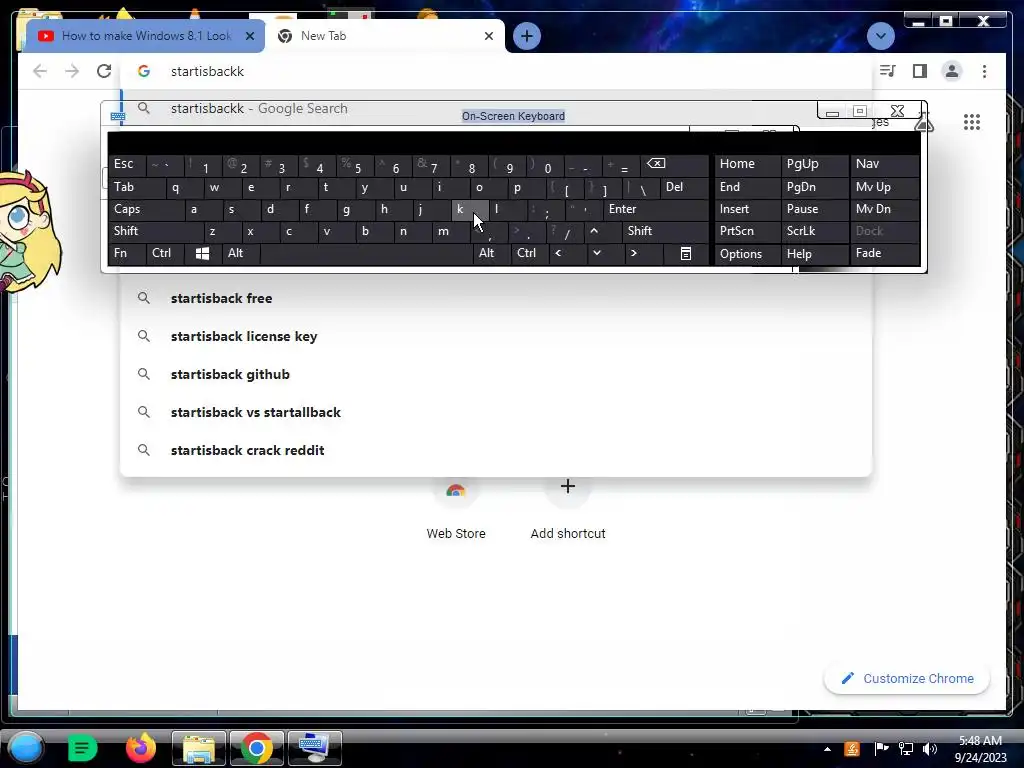Screen dimensions: 1024x768
Task: Select suggestion startisback license key
Action: pyautogui.click(x=496, y=336)
